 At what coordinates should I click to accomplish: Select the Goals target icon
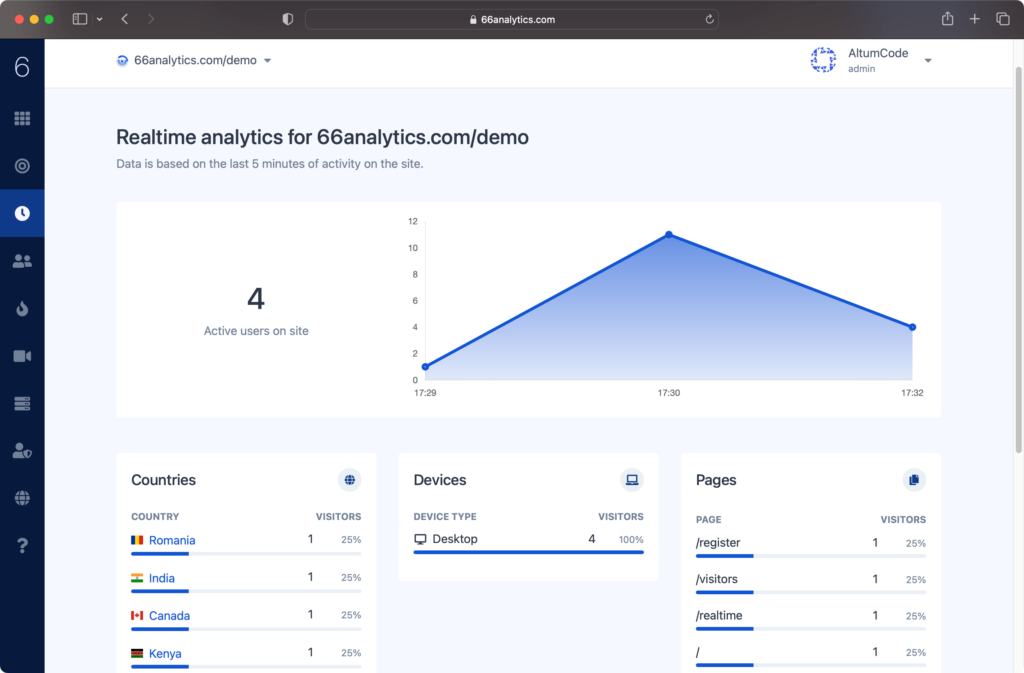(22, 165)
